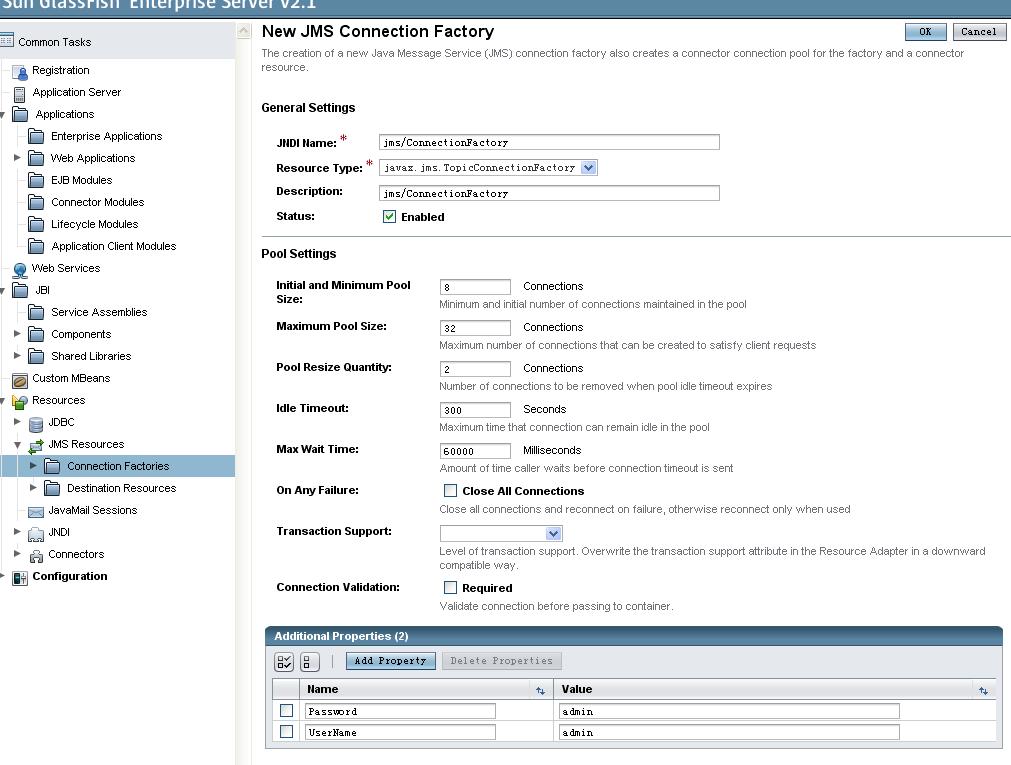Expand the JDBC tree node
Image resolution: width=1011 pixels, height=765 pixels.
coord(17,421)
